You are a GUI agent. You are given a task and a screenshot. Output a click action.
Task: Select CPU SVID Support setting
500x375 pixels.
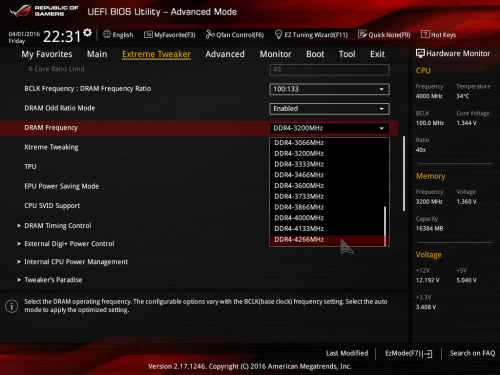(x=52, y=206)
